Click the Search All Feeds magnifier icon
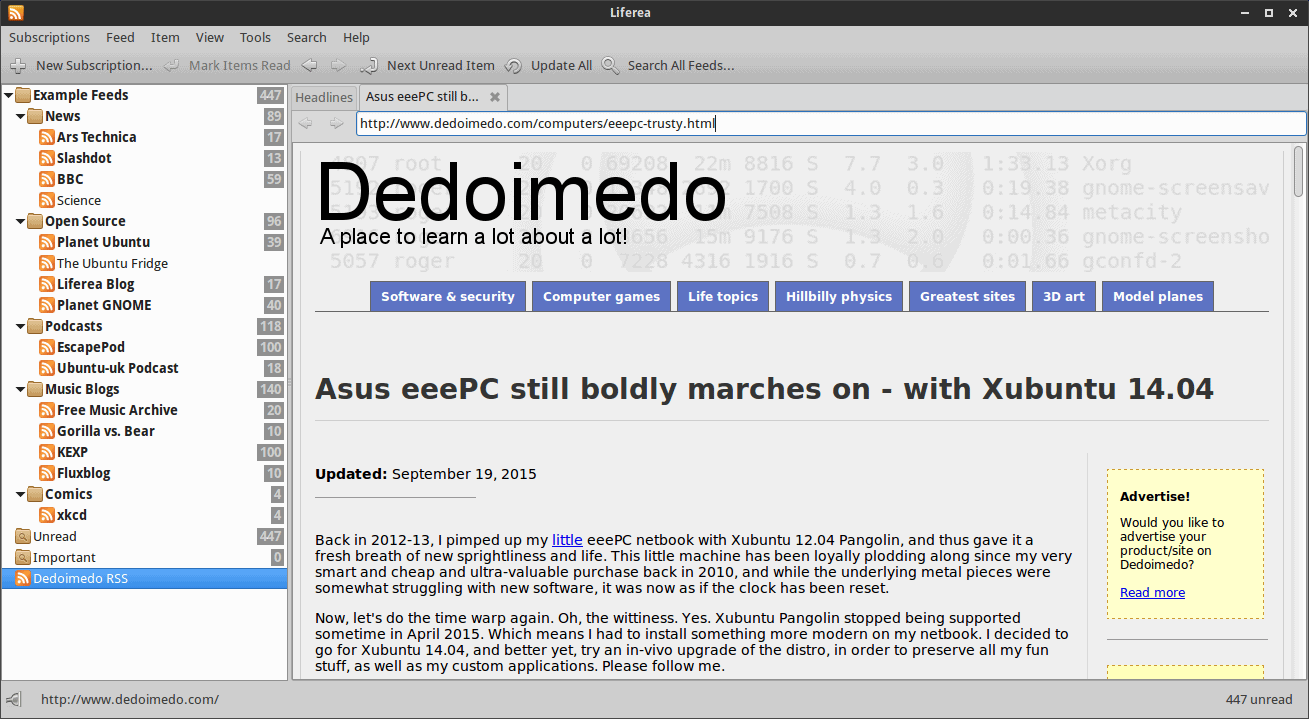The image size is (1309, 719). click(610, 66)
